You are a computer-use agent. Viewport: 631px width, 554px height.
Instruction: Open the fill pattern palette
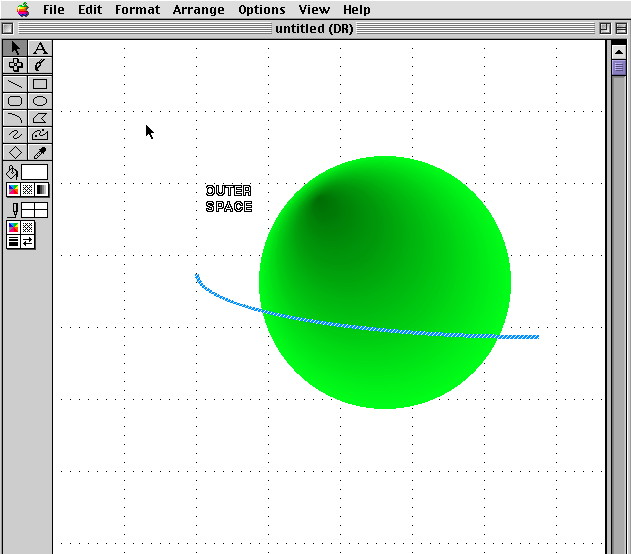point(27,189)
